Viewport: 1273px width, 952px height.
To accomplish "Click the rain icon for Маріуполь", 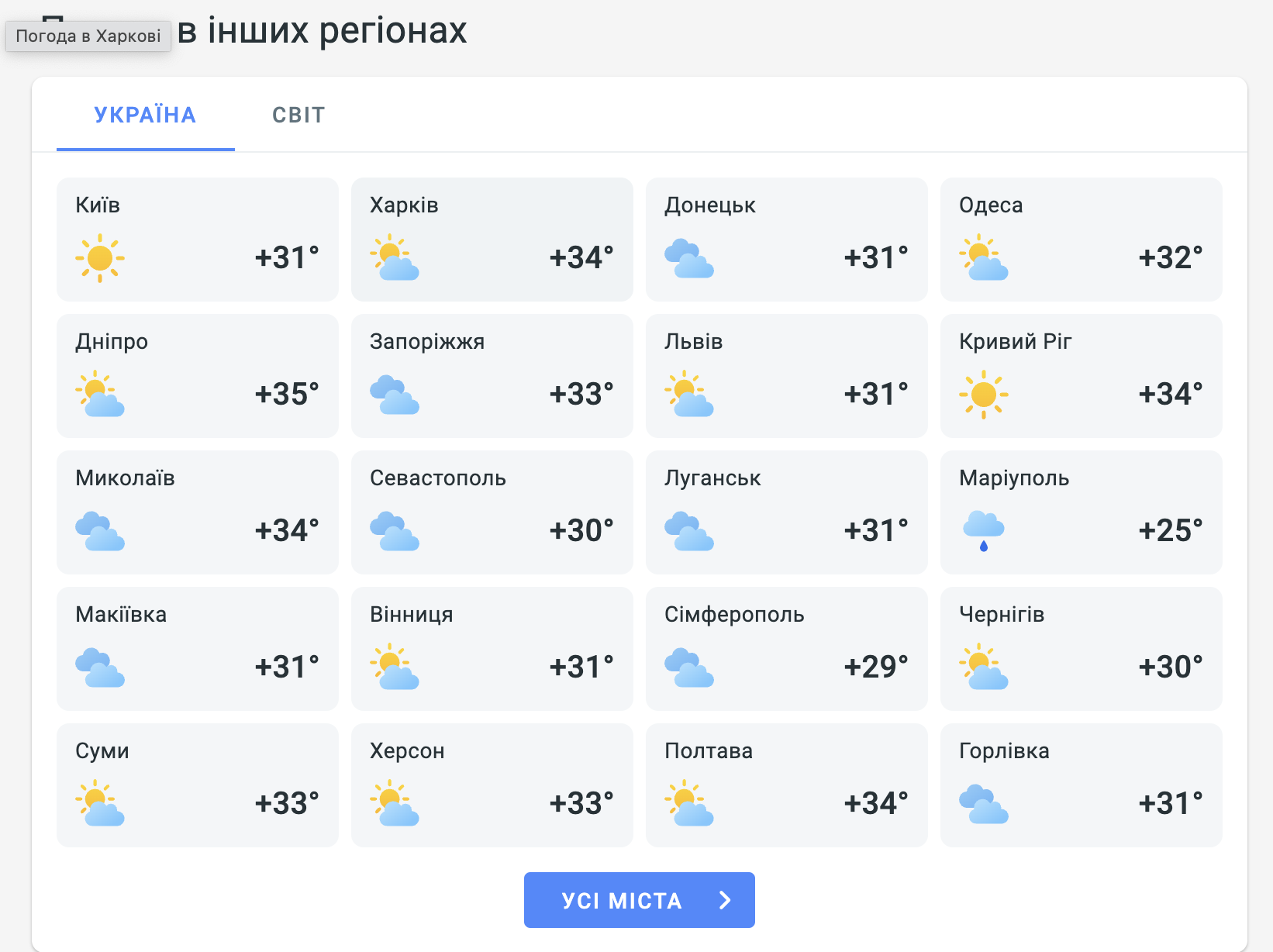I will pos(983,530).
